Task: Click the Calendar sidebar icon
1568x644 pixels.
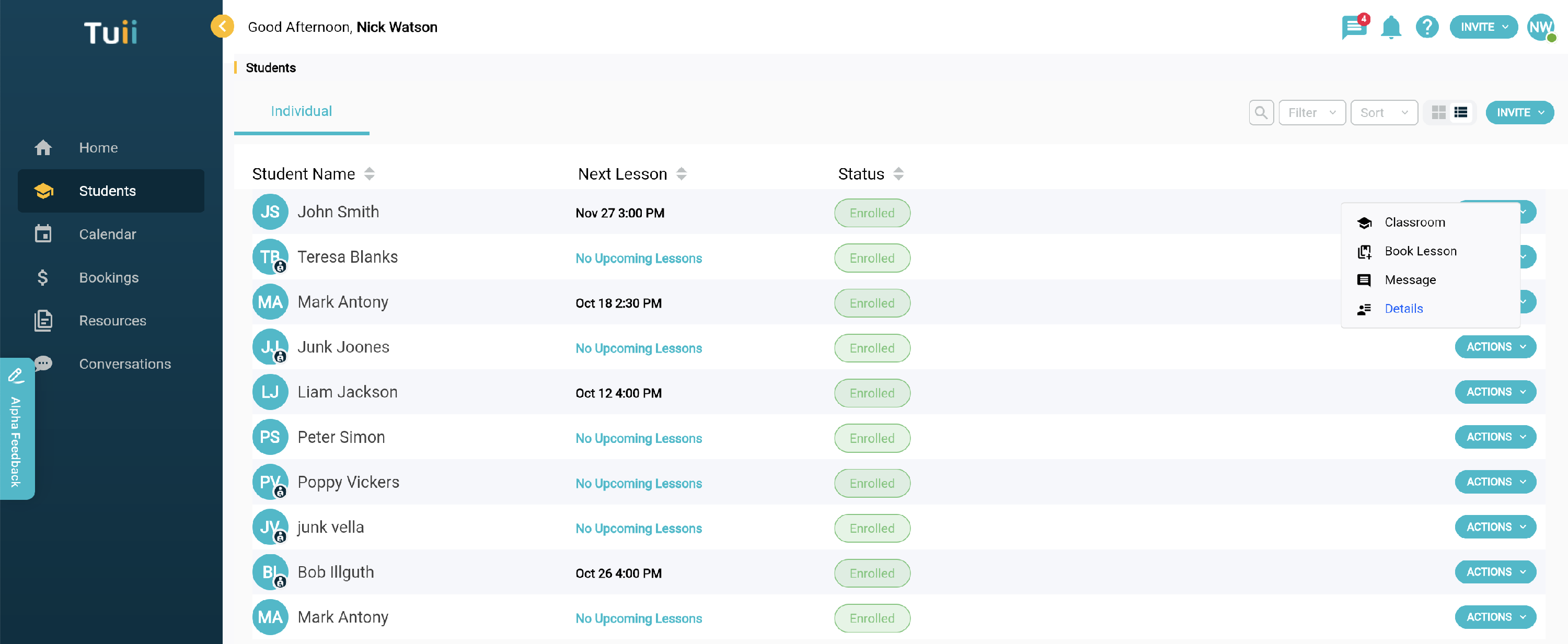Action: [43, 234]
